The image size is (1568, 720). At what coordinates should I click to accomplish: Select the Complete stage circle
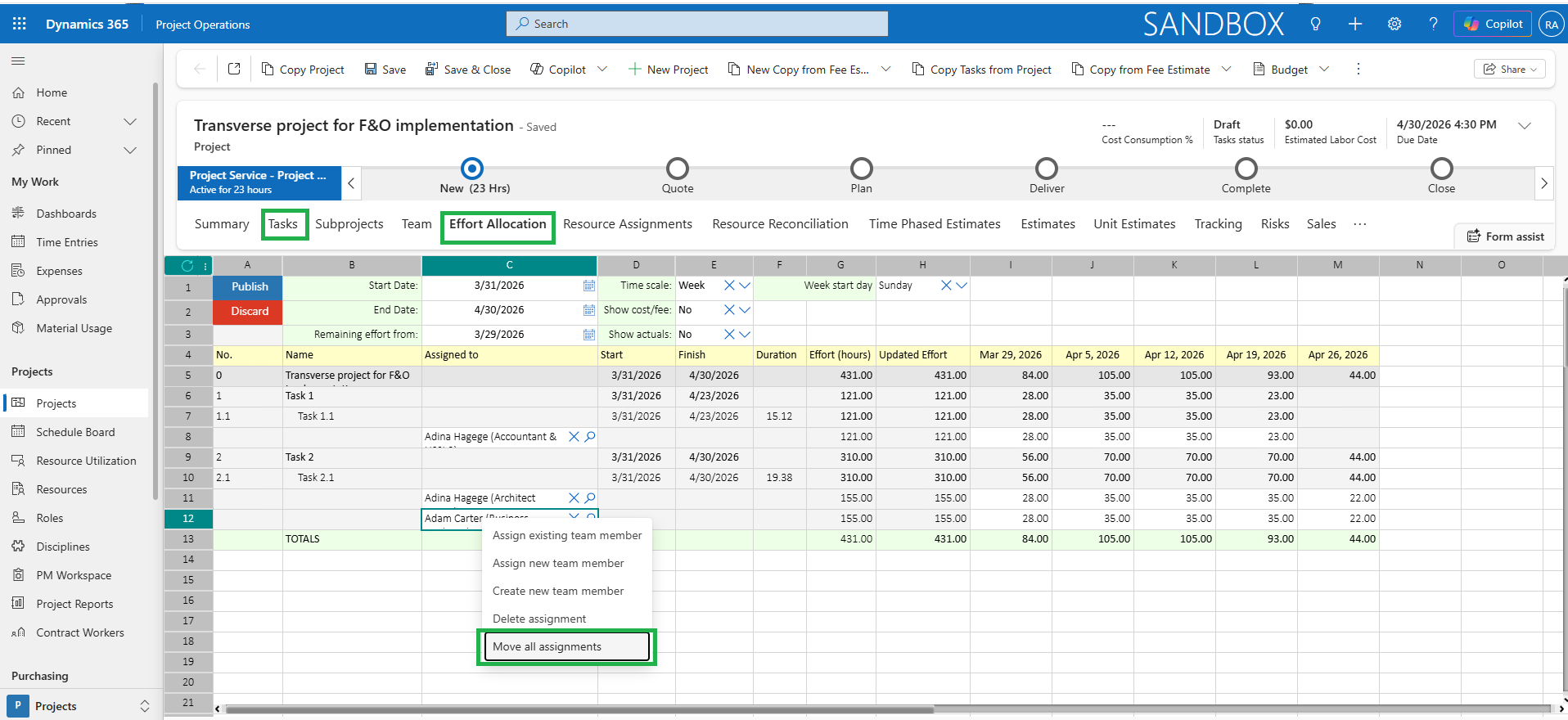(1246, 169)
